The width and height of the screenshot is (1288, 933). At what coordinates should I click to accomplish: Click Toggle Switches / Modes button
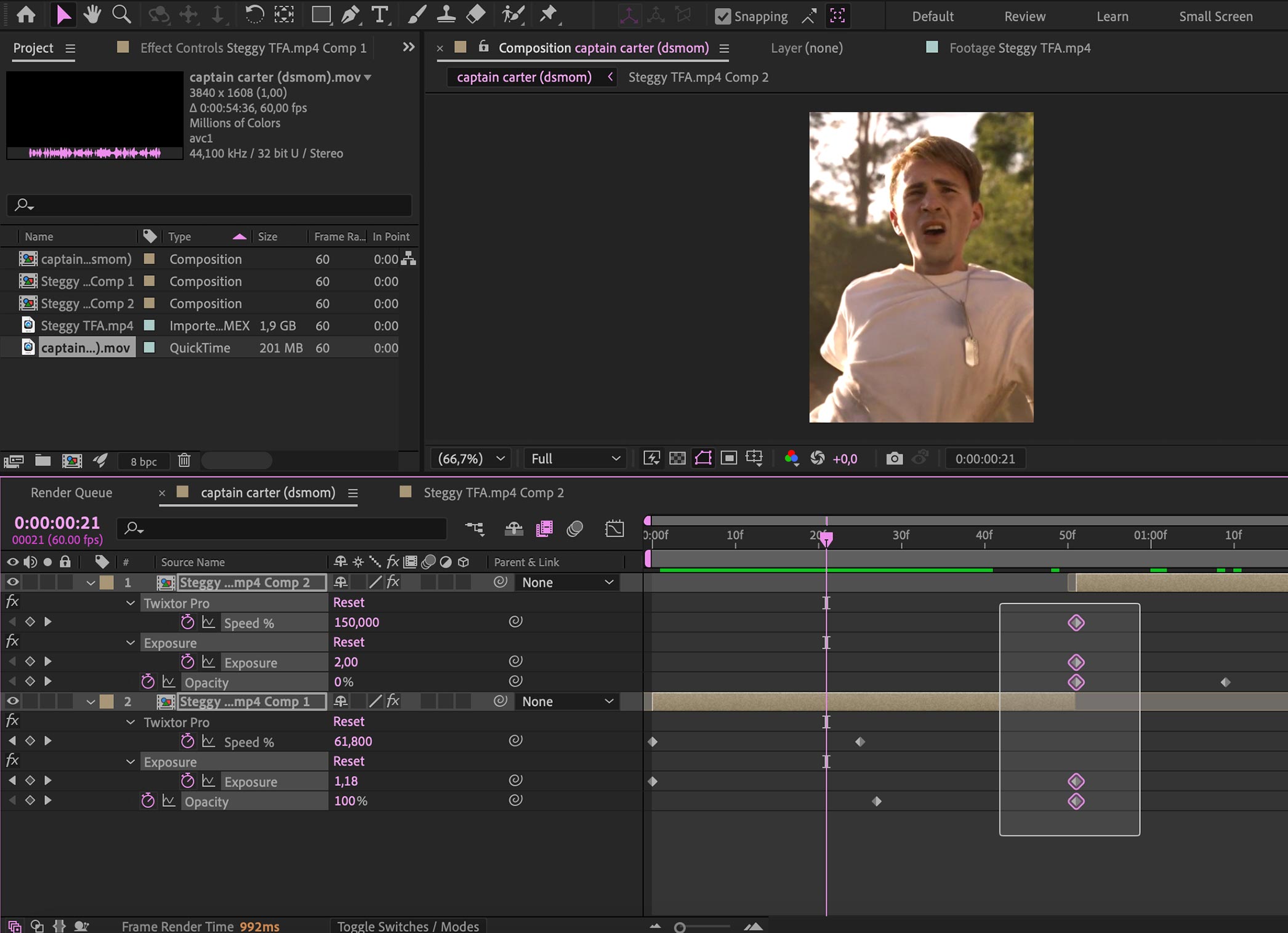pos(408,926)
